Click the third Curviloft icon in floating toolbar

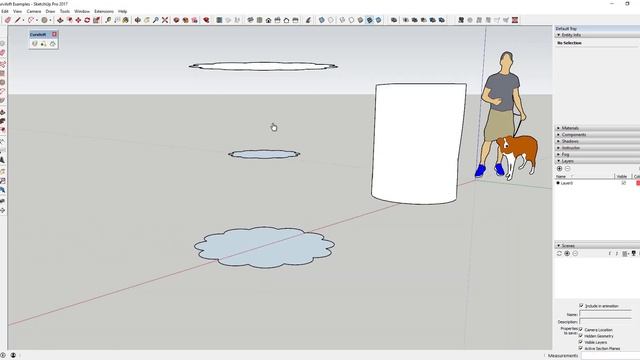point(53,44)
